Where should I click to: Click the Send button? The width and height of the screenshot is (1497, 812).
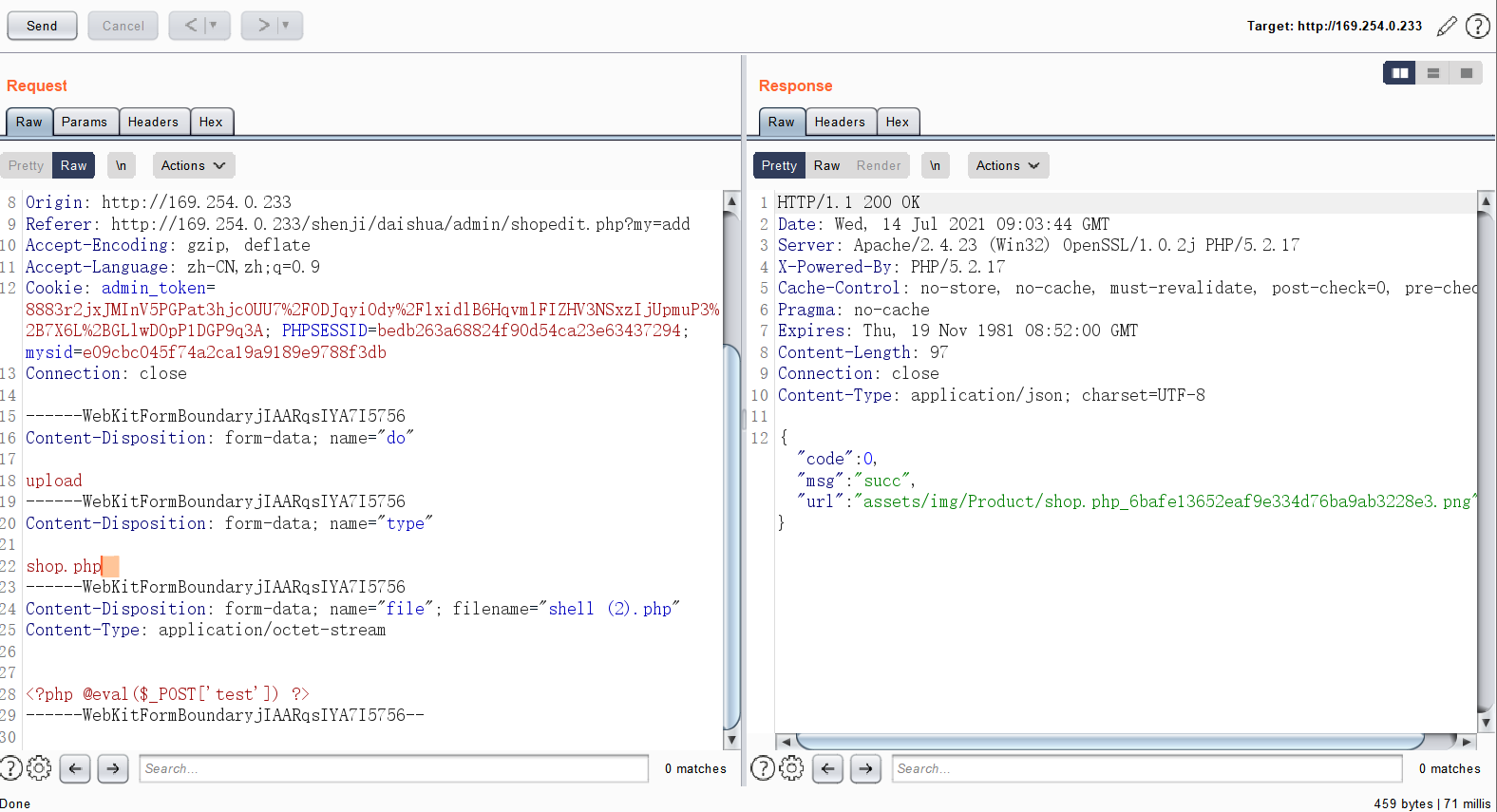(x=42, y=26)
